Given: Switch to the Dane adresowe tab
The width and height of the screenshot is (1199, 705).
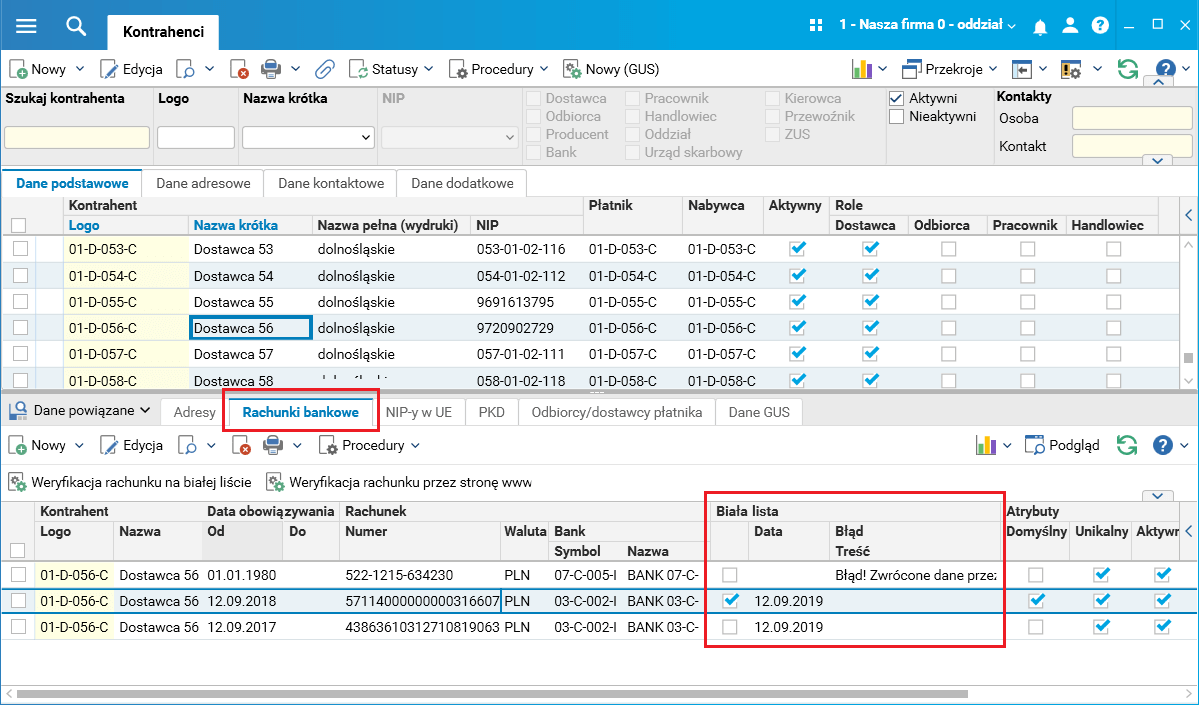Looking at the screenshot, I should click(202, 183).
